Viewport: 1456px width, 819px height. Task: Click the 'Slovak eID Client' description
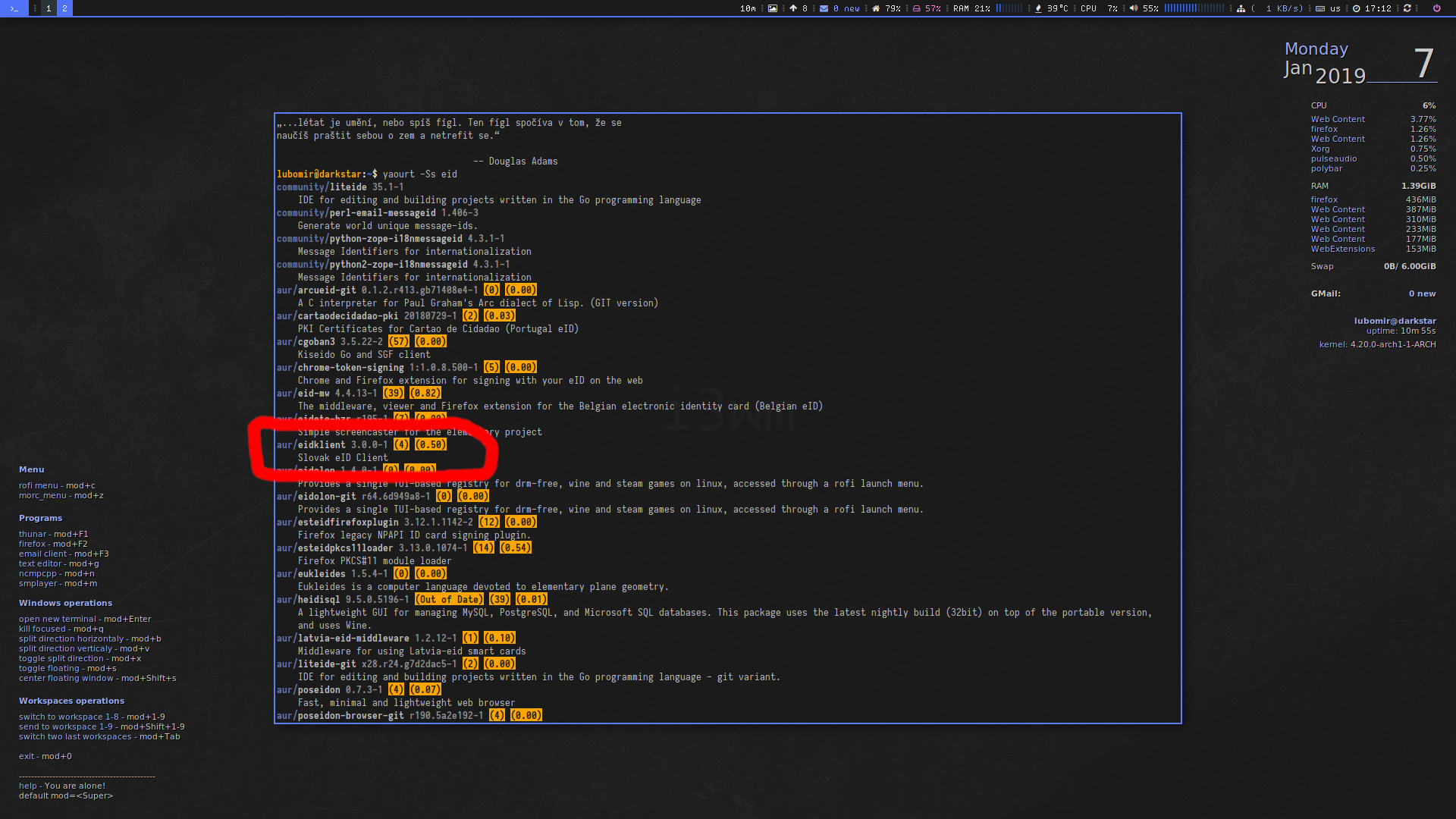(343, 458)
